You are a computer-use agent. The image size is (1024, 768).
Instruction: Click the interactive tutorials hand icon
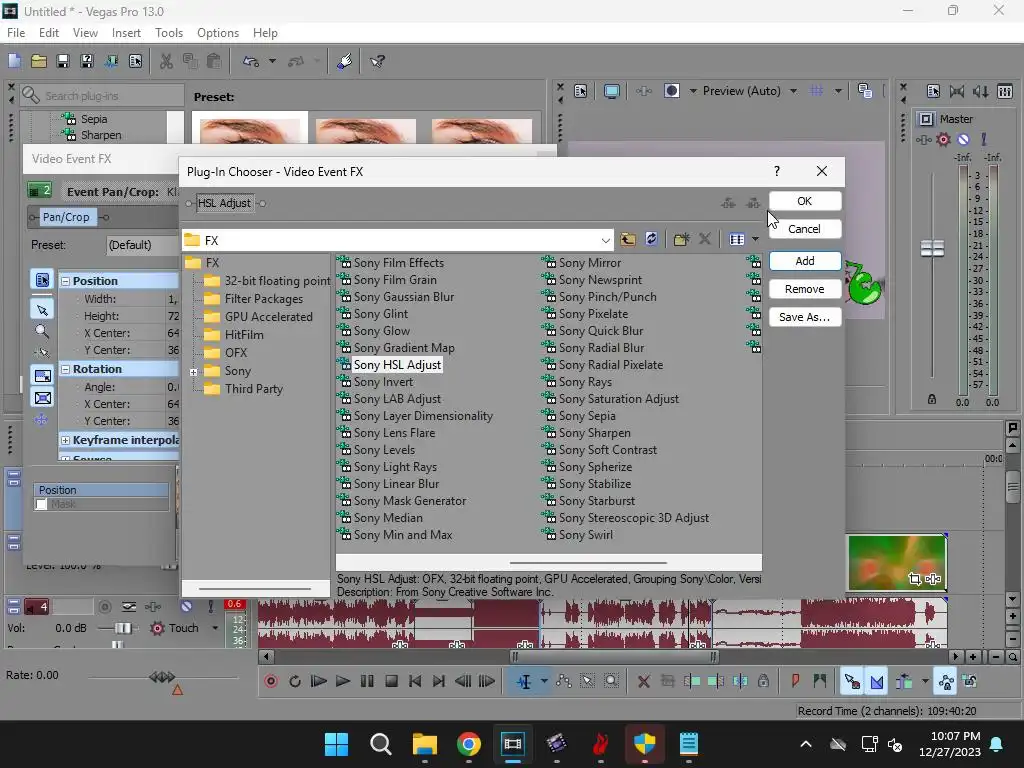(345, 61)
